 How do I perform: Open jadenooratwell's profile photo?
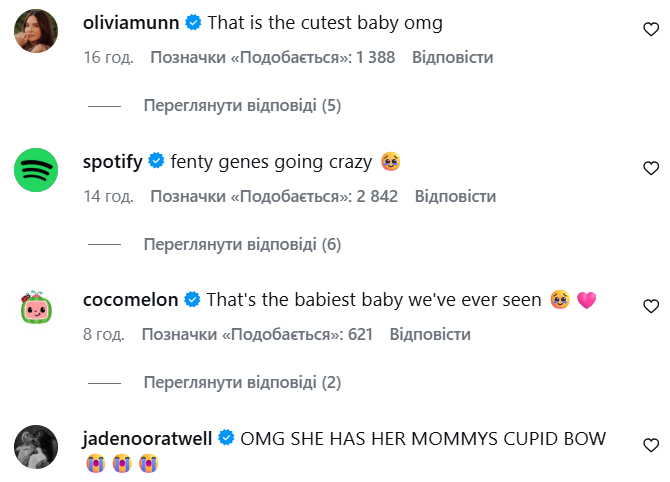[34, 446]
